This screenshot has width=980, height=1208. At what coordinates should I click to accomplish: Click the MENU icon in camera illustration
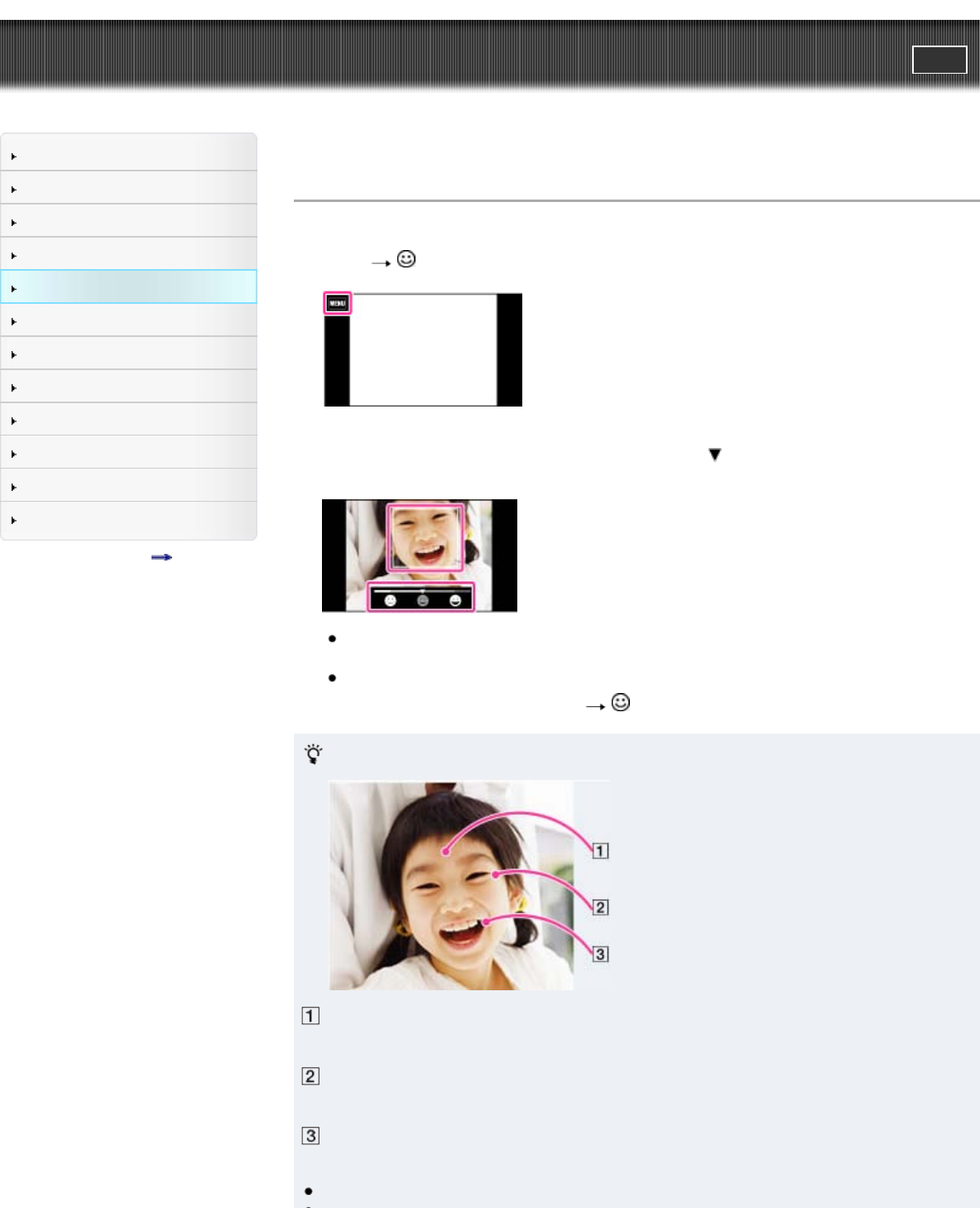(x=337, y=303)
